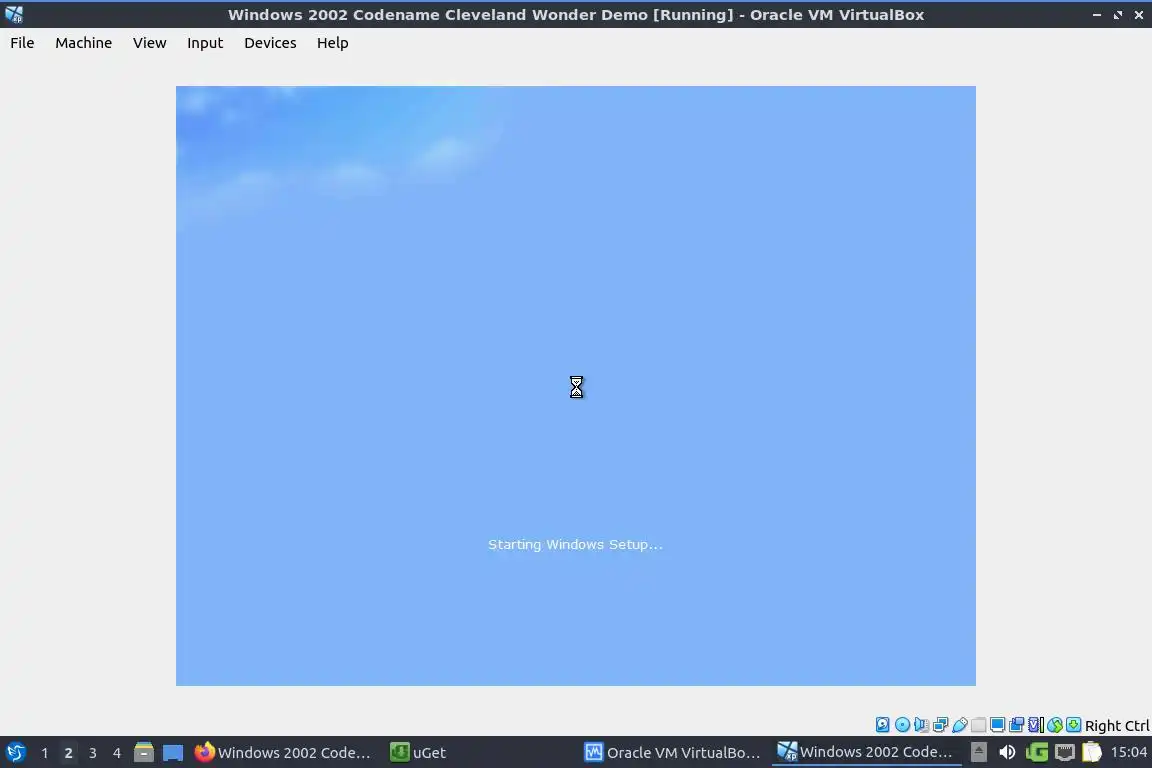This screenshot has height=768, width=1152.
Task: Click the USB devices status icon
Action: coord(960,725)
